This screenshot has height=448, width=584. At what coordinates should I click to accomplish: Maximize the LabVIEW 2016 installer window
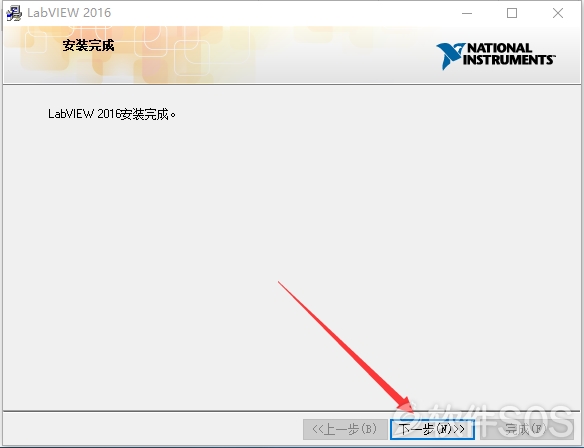[512, 13]
